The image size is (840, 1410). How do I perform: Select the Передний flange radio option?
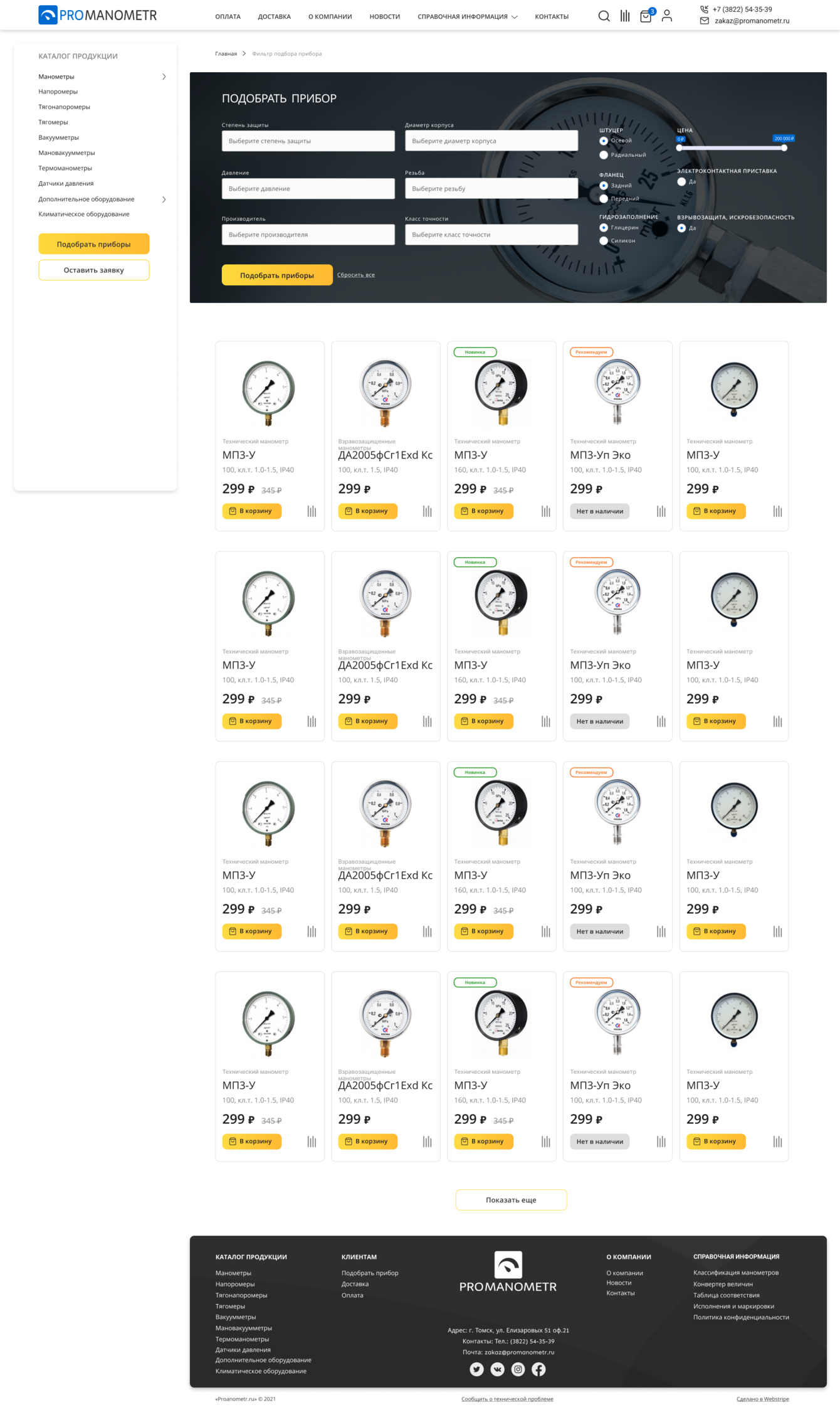(x=604, y=199)
